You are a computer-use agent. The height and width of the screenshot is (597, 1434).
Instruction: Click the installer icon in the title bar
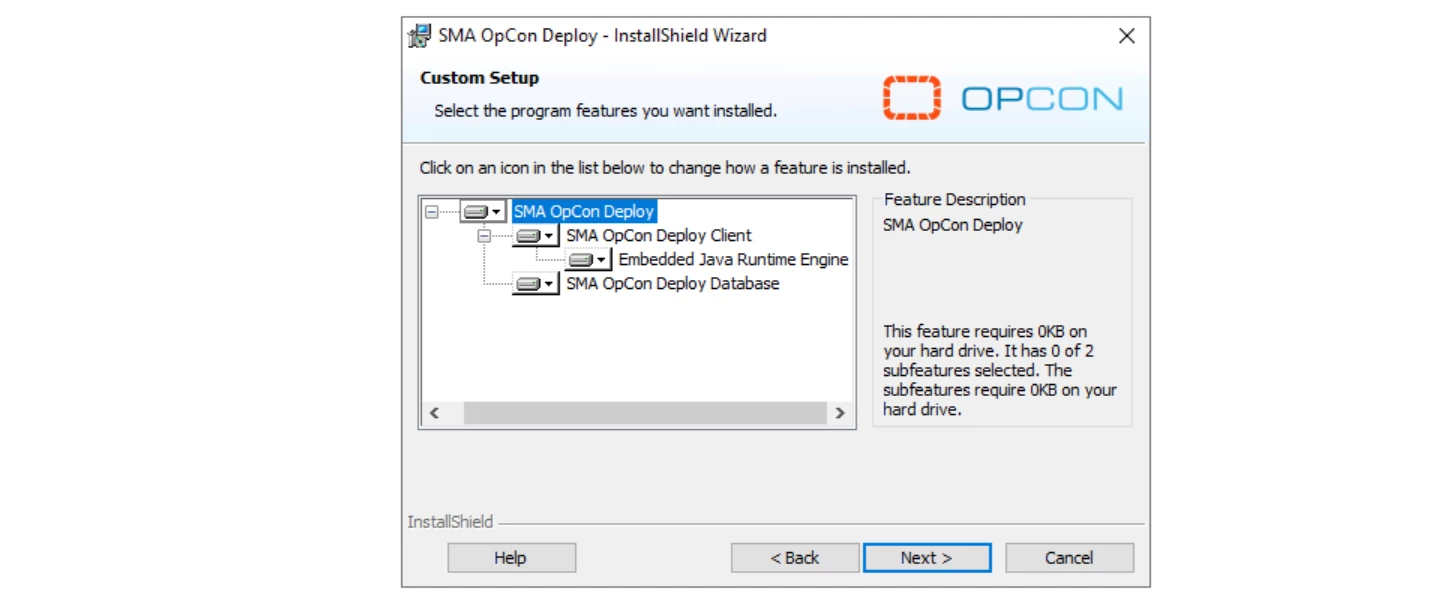pos(420,36)
